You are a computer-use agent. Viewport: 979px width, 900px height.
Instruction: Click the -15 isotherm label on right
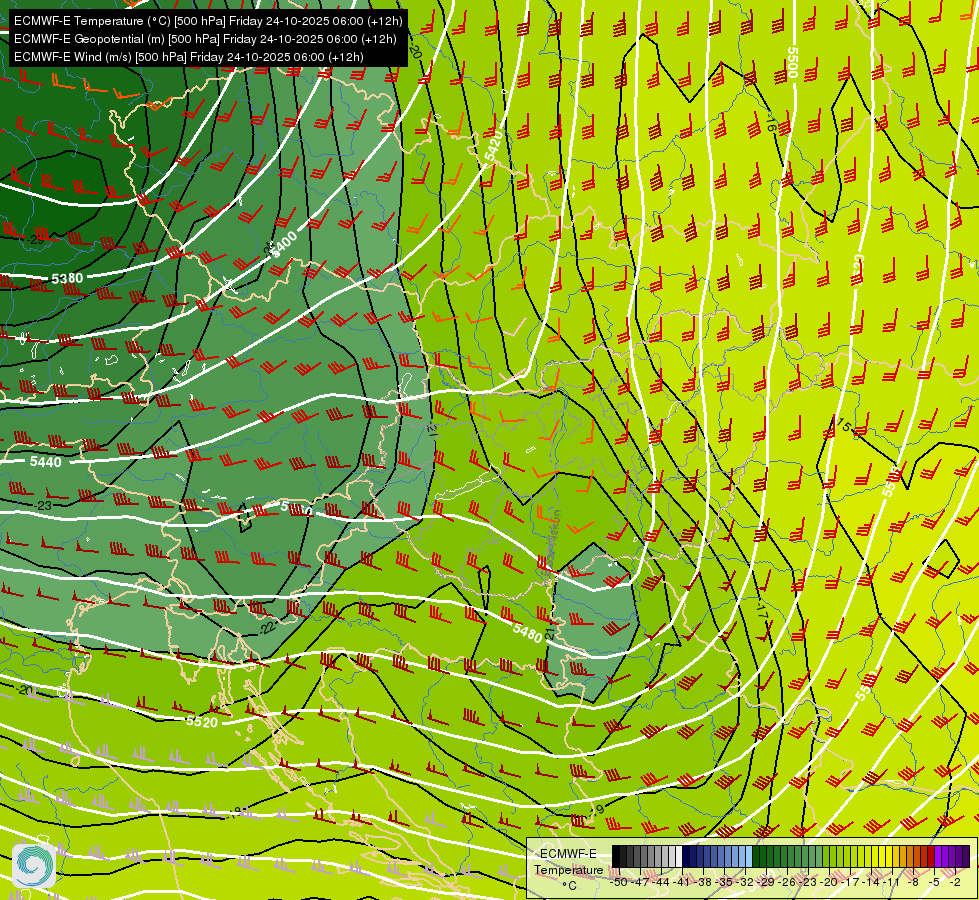pyautogui.click(x=844, y=426)
